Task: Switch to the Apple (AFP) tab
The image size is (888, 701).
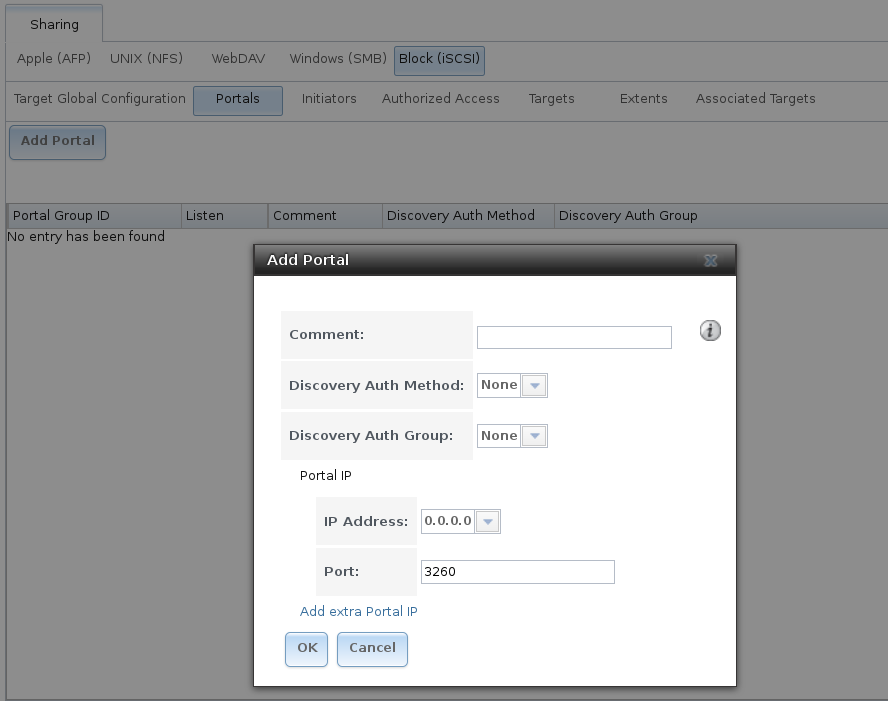Action: [x=54, y=59]
